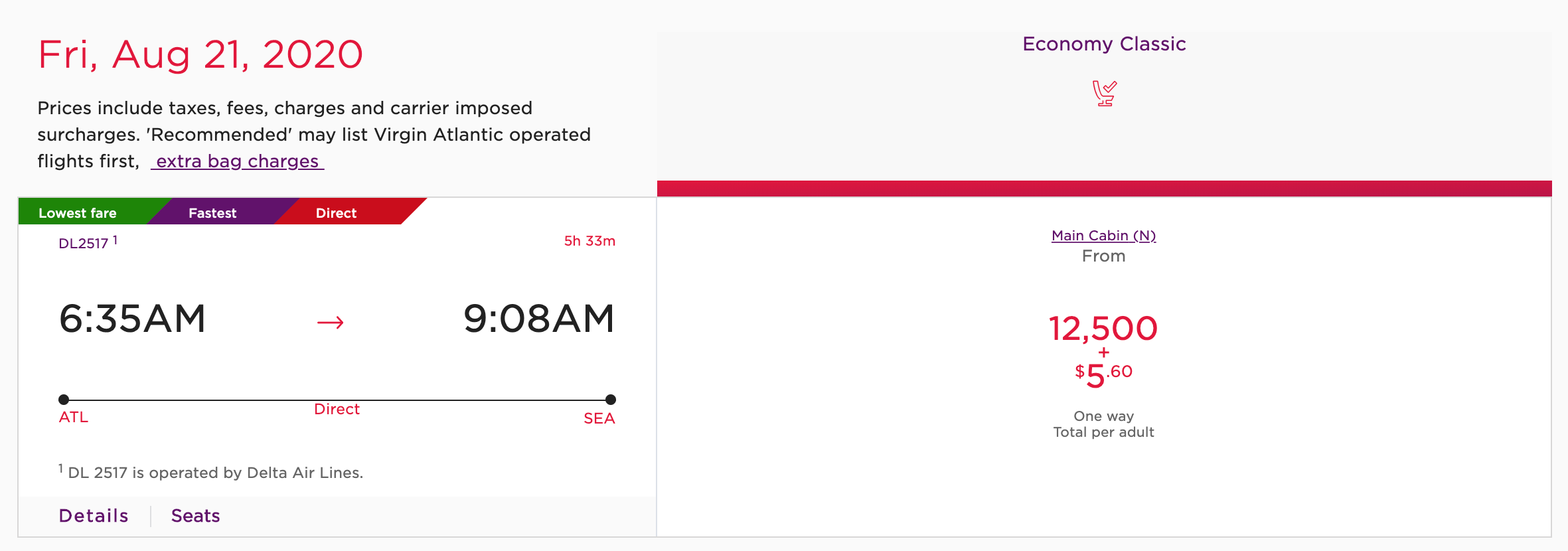The image size is (1568, 551).
Task: Click the Fastest purple badge
Action: tap(212, 213)
